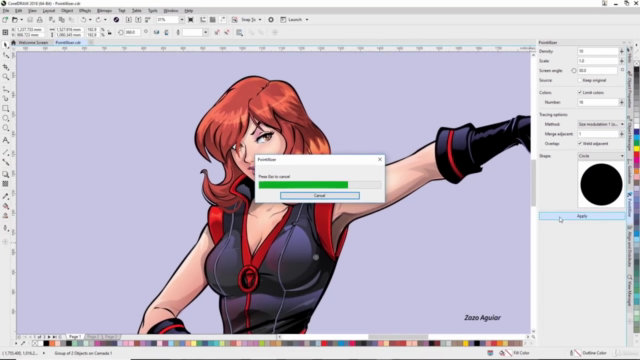Increase the Number of colors stepper
The width and height of the screenshot is (640, 360).
point(622,102)
